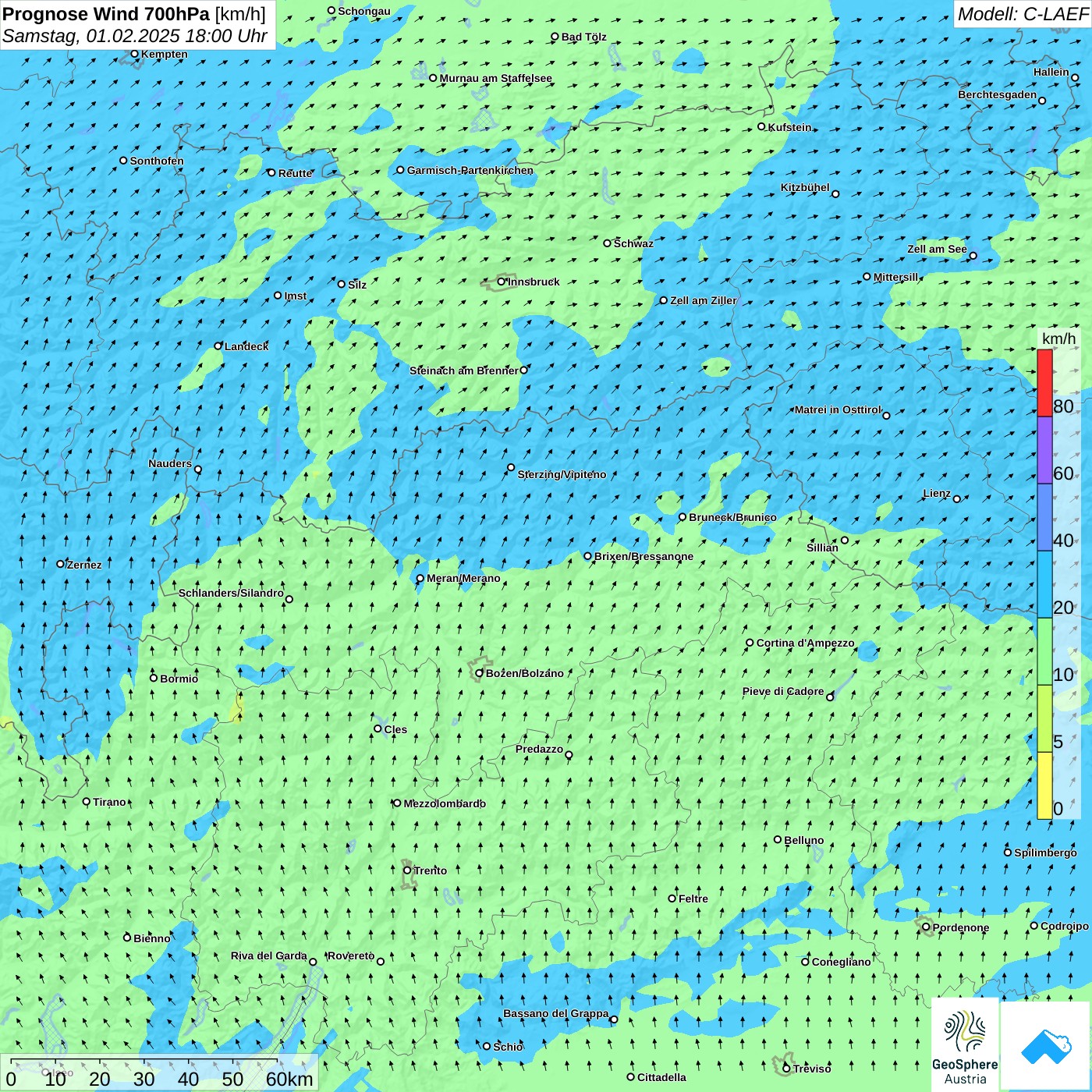Click the Meran/Merano label
The width and height of the screenshot is (1092, 1092).
[463, 578]
